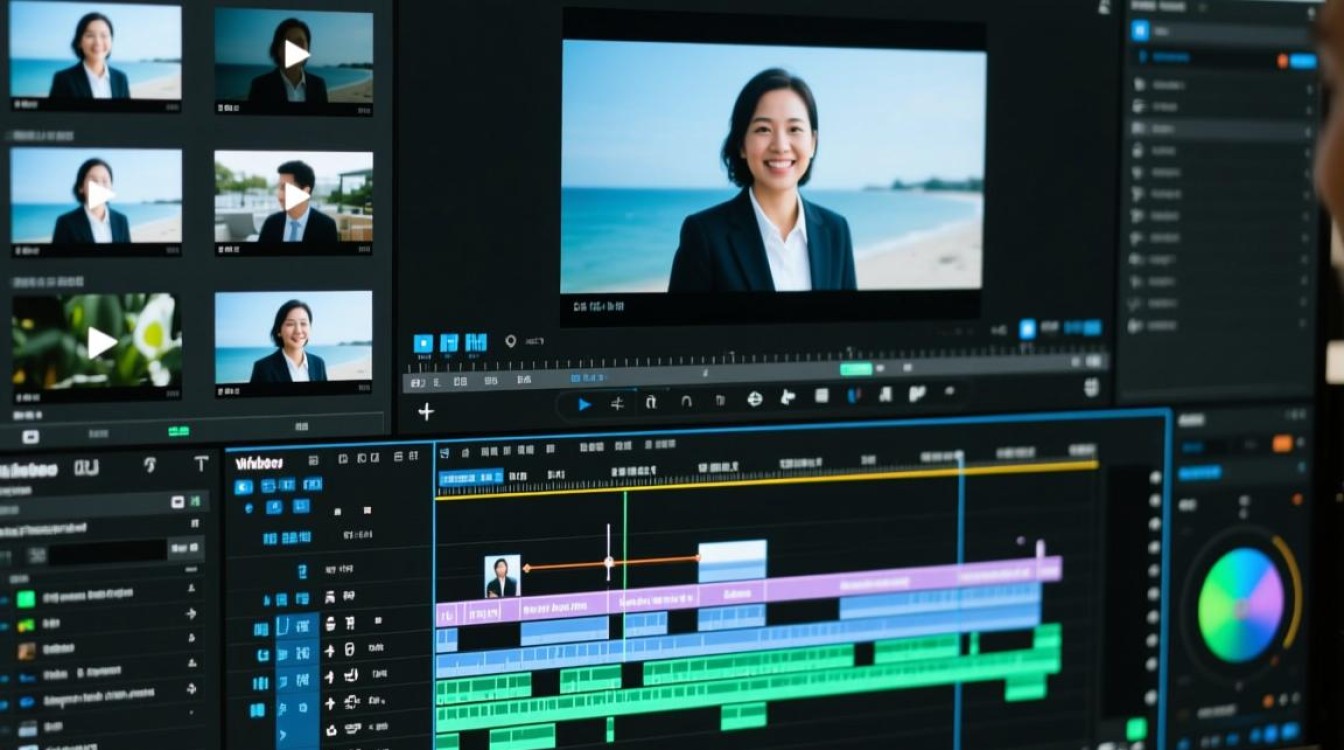This screenshot has height=750, width=1344.
Task: Click the blue marker icon in transport bar
Action: pyautogui.click(x=853, y=396)
